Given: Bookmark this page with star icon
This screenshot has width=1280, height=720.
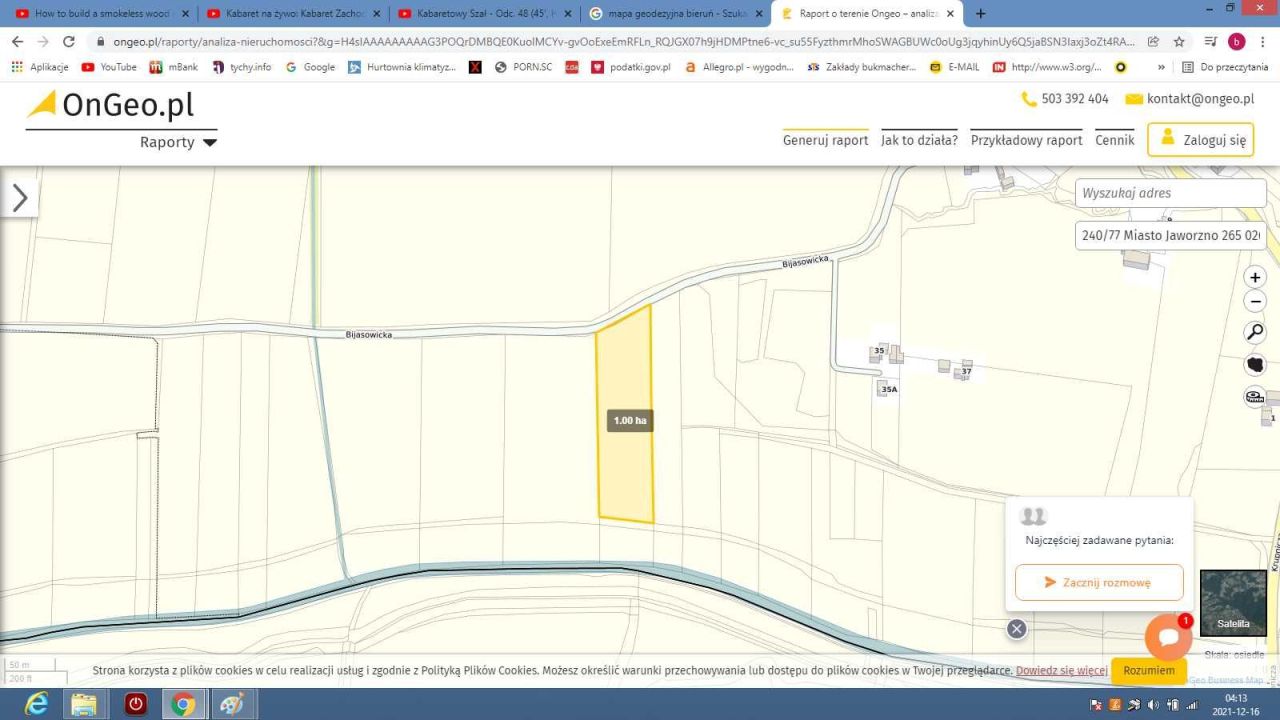Looking at the screenshot, I should (x=1179, y=42).
